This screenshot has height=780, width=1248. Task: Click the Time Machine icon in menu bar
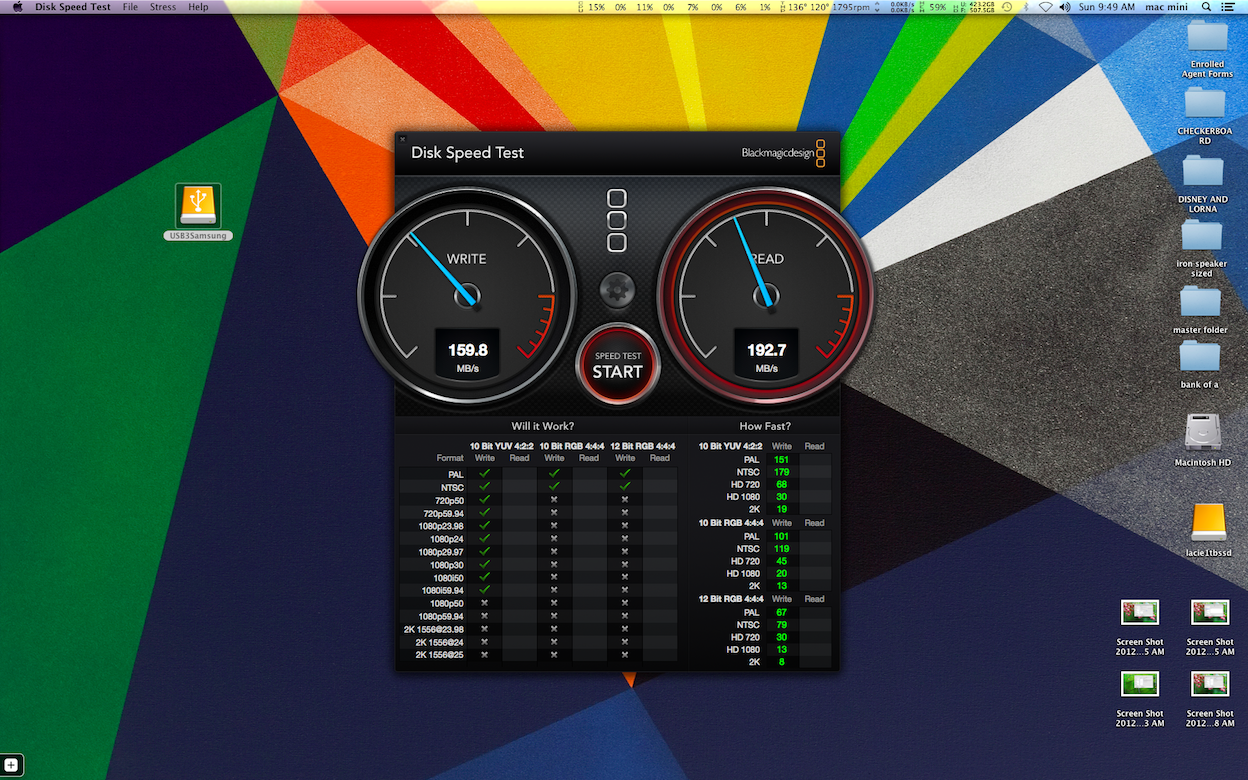[x=1006, y=7]
